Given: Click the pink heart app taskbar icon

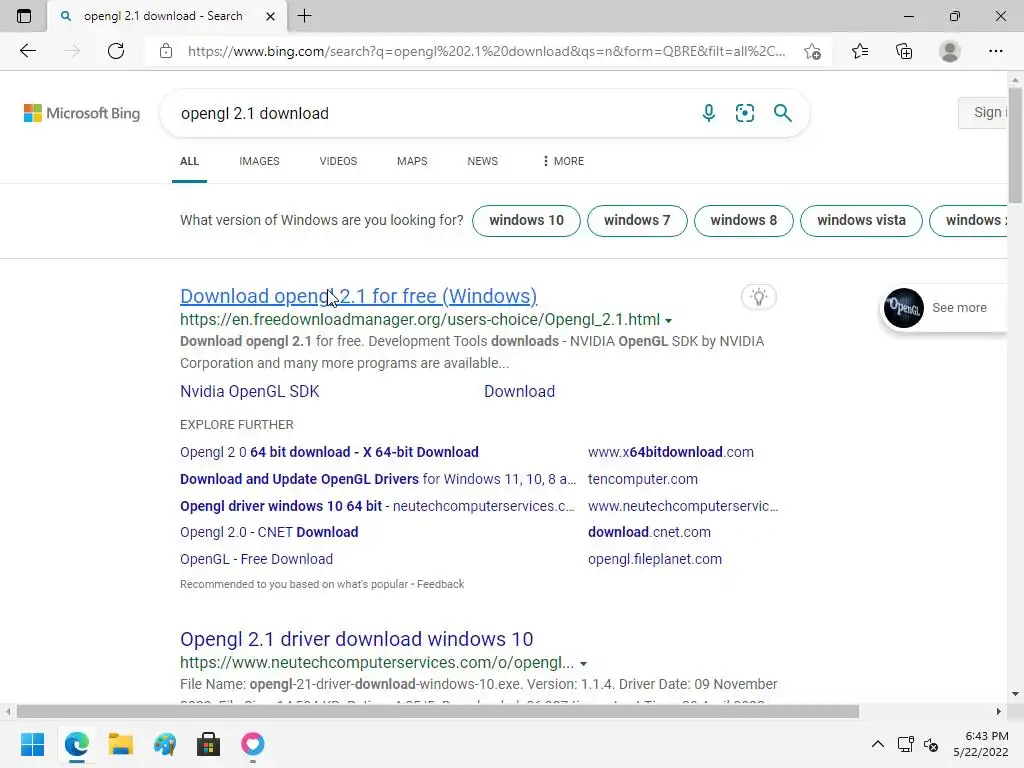Looking at the screenshot, I should point(253,744).
